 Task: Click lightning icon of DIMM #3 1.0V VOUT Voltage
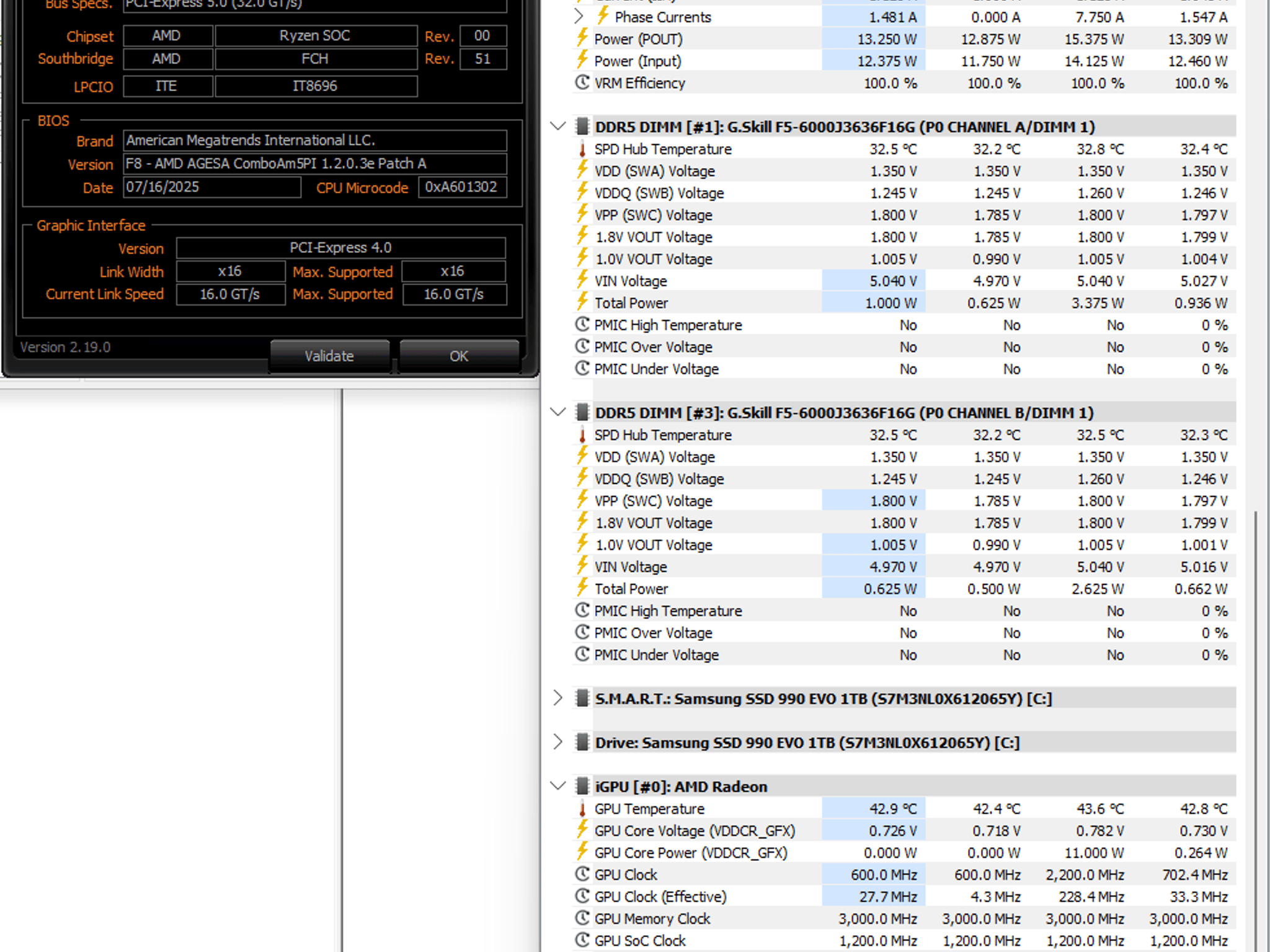pos(582,544)
